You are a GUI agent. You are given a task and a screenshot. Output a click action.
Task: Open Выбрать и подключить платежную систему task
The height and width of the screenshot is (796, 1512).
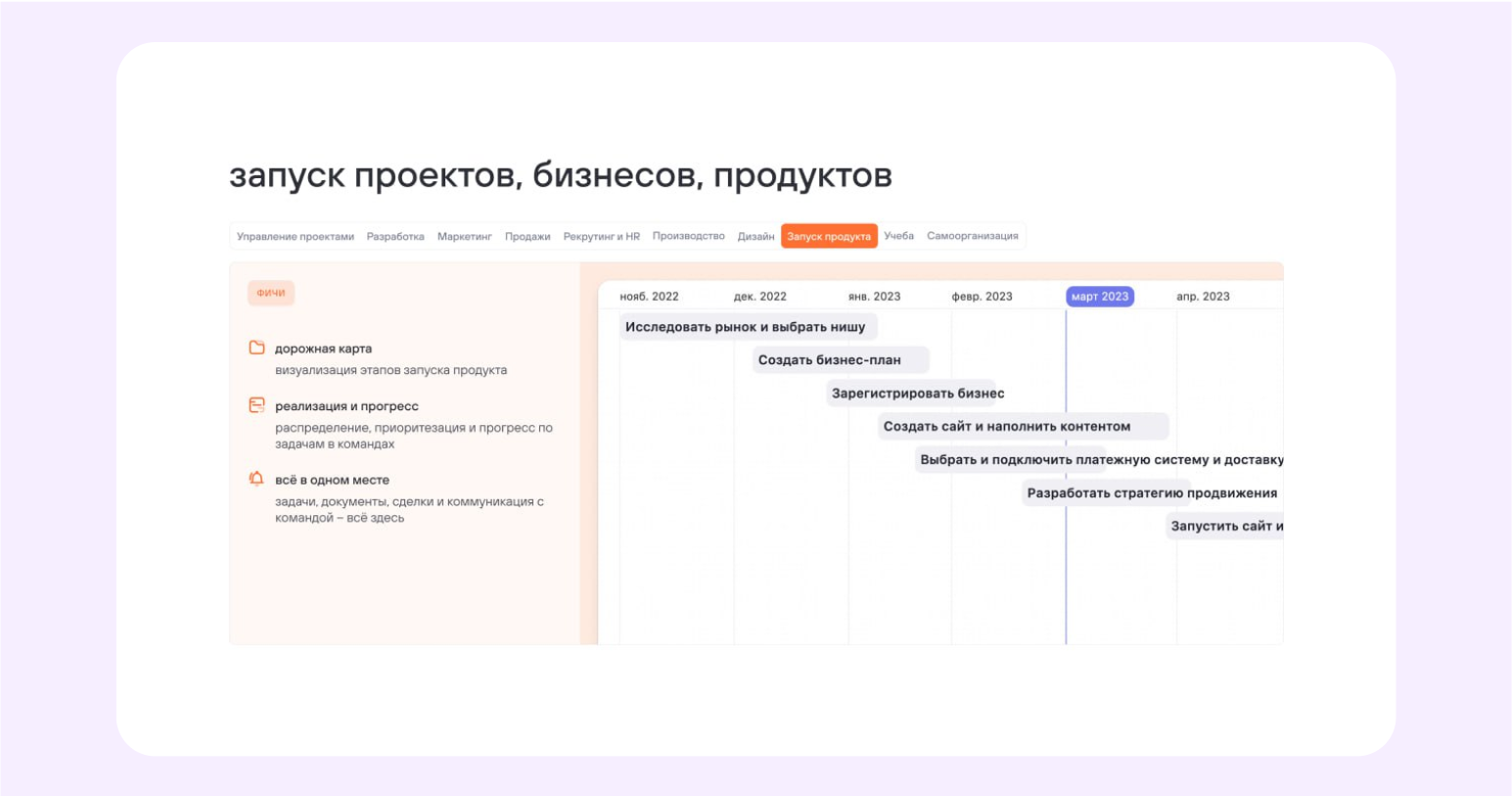[x=1099, y=460]
